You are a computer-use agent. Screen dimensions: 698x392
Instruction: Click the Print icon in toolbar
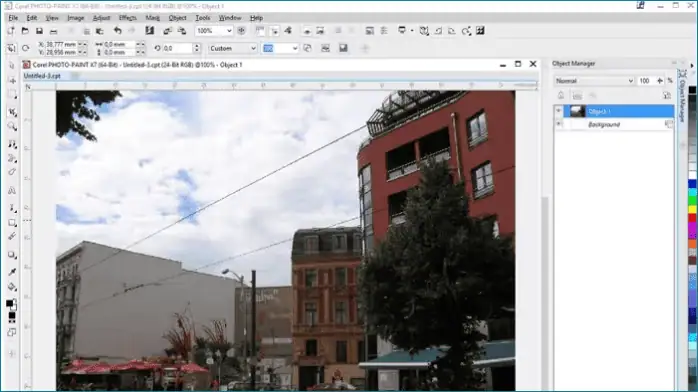click(53, 31)
